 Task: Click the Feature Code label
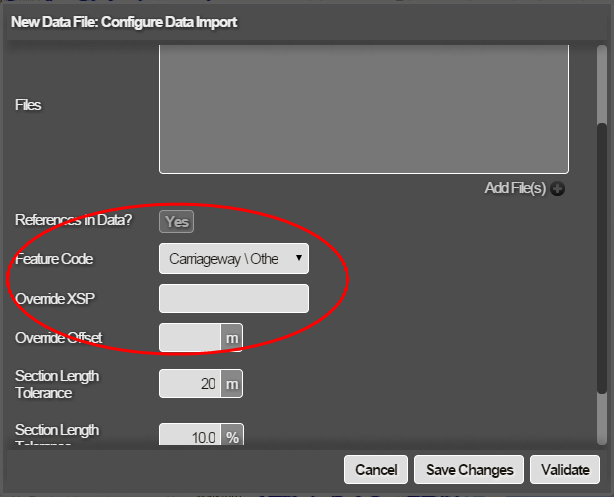pos(54,260)
